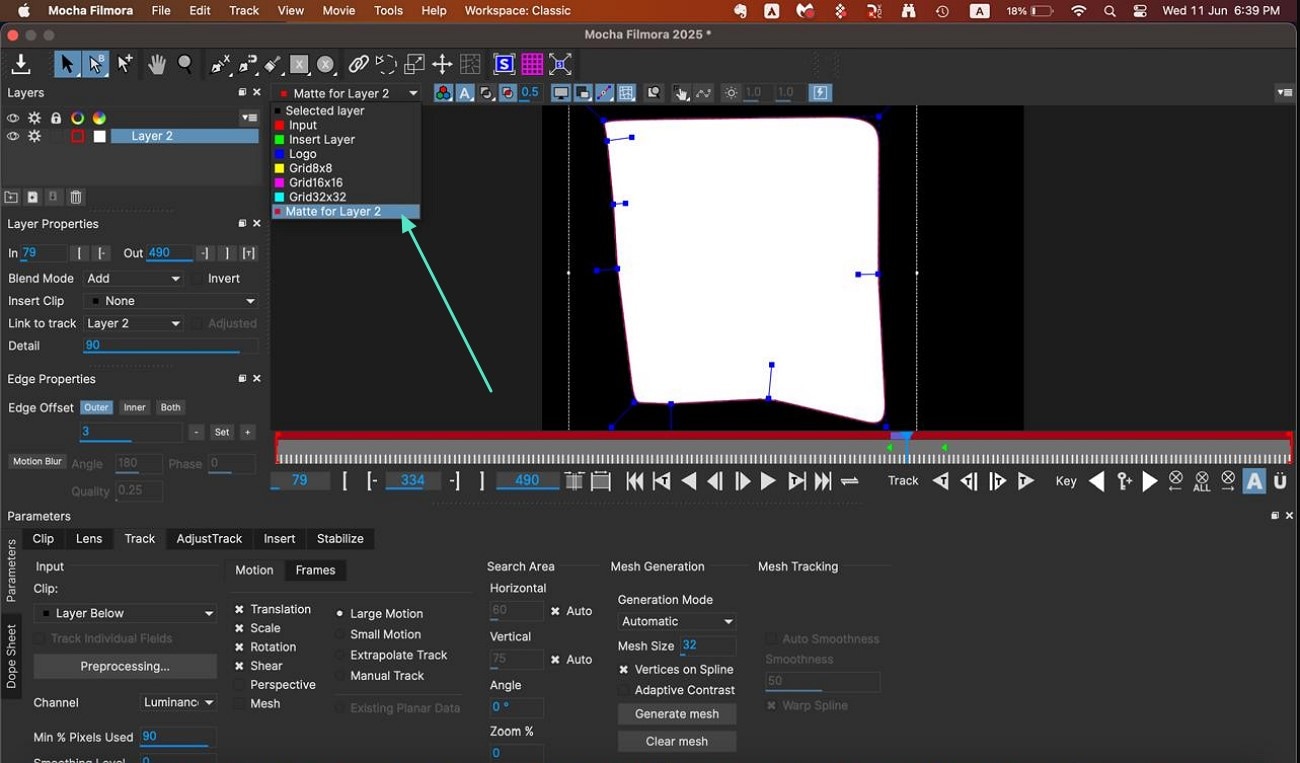This screenshot has width=1300, height=763.
Task: Click the Set edge offset button
Action: click(222, 432)
